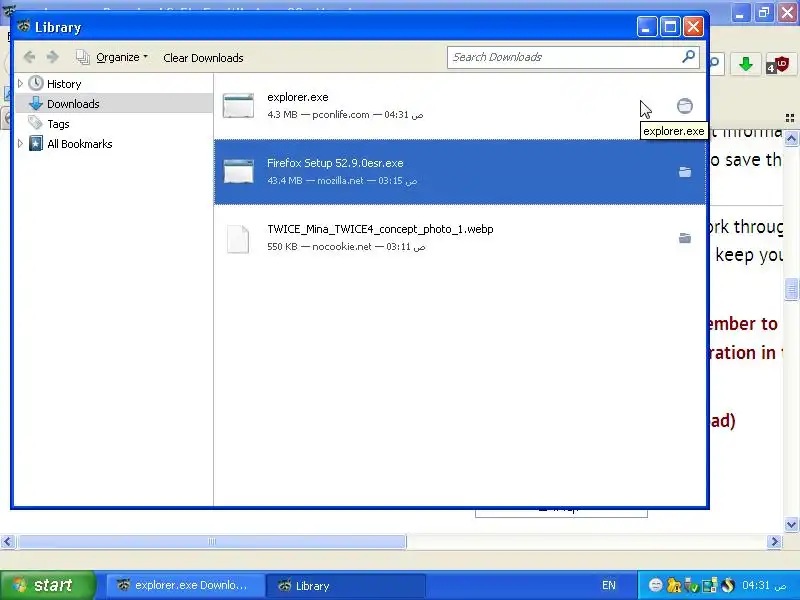Viewport: 800px width, 600px height.
Task: Click the Library window title icon
Action: click(23, 26)
